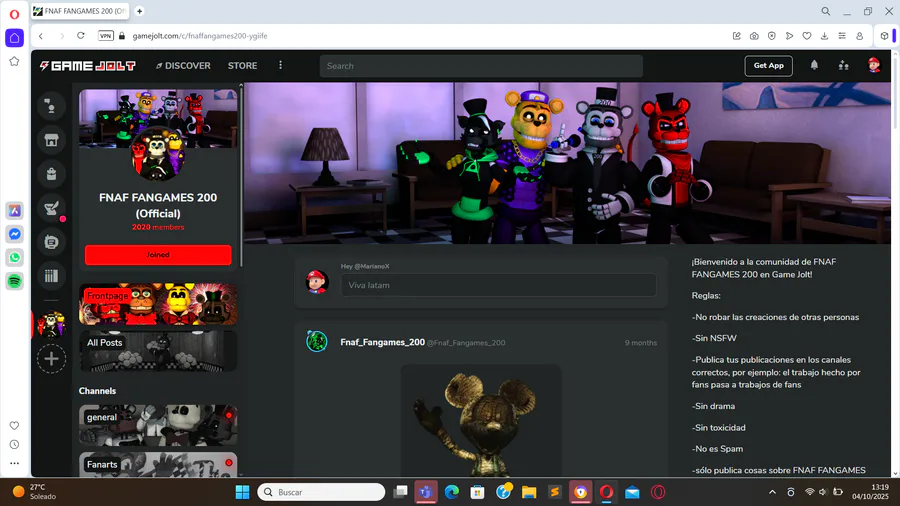Open Opera sidebar history clock icon
This screenshot has height=506, width=900.
pyautogui.click(x=14, y=445)
